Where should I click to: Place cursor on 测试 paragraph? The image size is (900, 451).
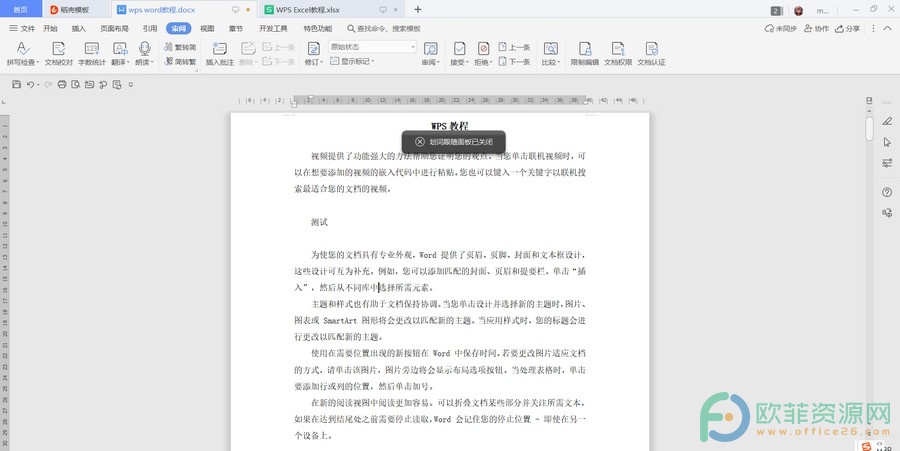(319, 222)
